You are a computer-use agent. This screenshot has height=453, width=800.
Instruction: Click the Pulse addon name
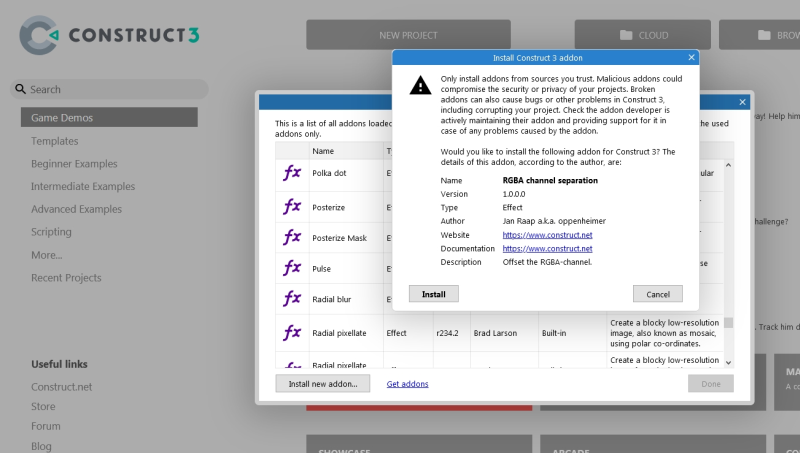pos(321,268)
